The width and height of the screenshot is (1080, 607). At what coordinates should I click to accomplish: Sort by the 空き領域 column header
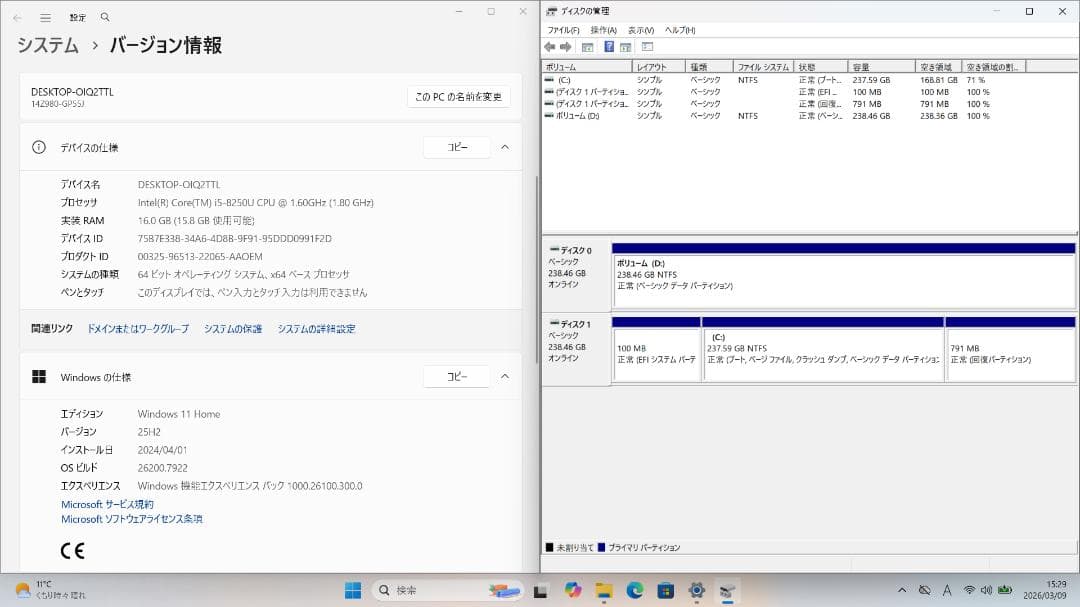[x=938, y=67]
